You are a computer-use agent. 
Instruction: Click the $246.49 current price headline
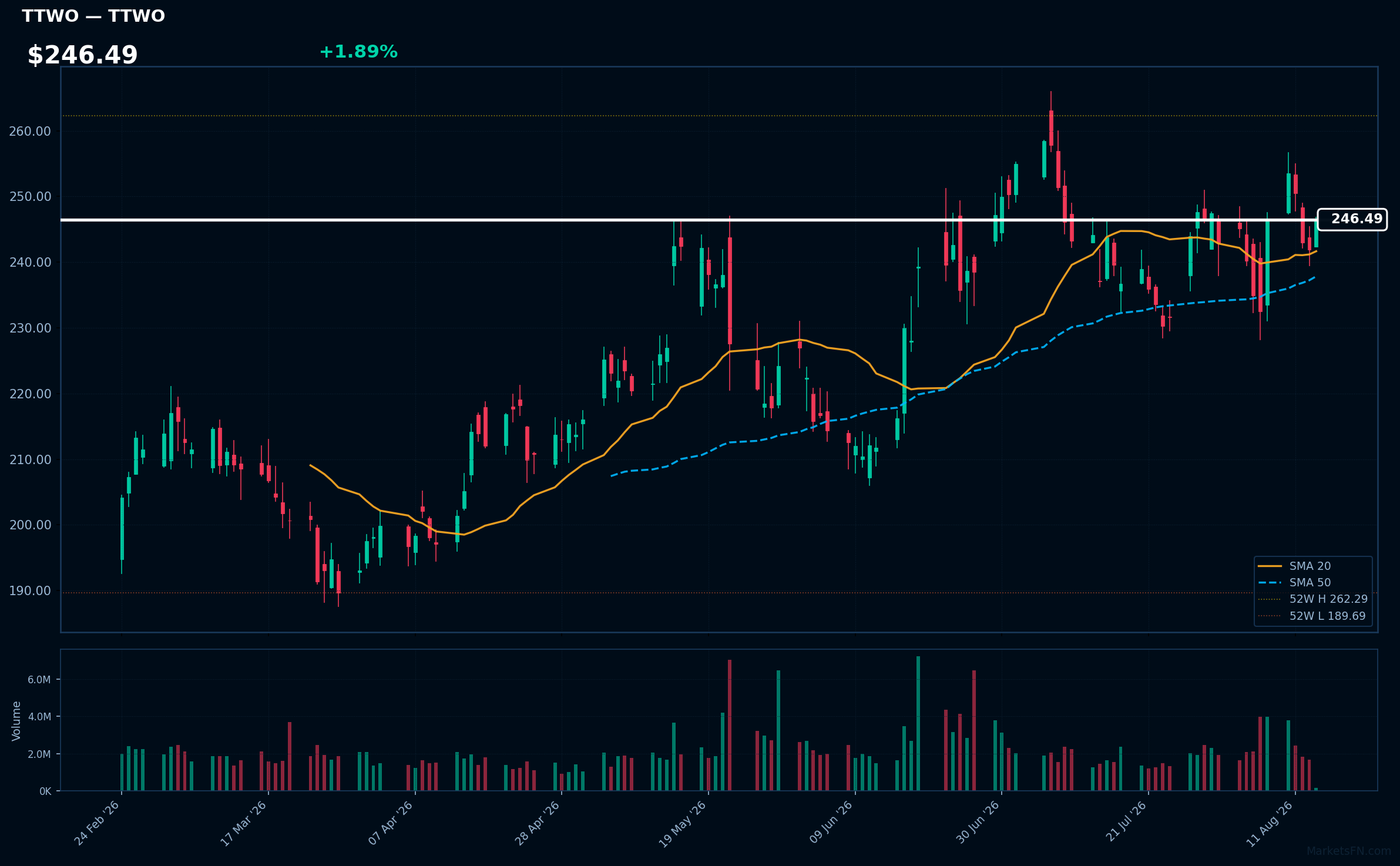(x=82, y=55)
